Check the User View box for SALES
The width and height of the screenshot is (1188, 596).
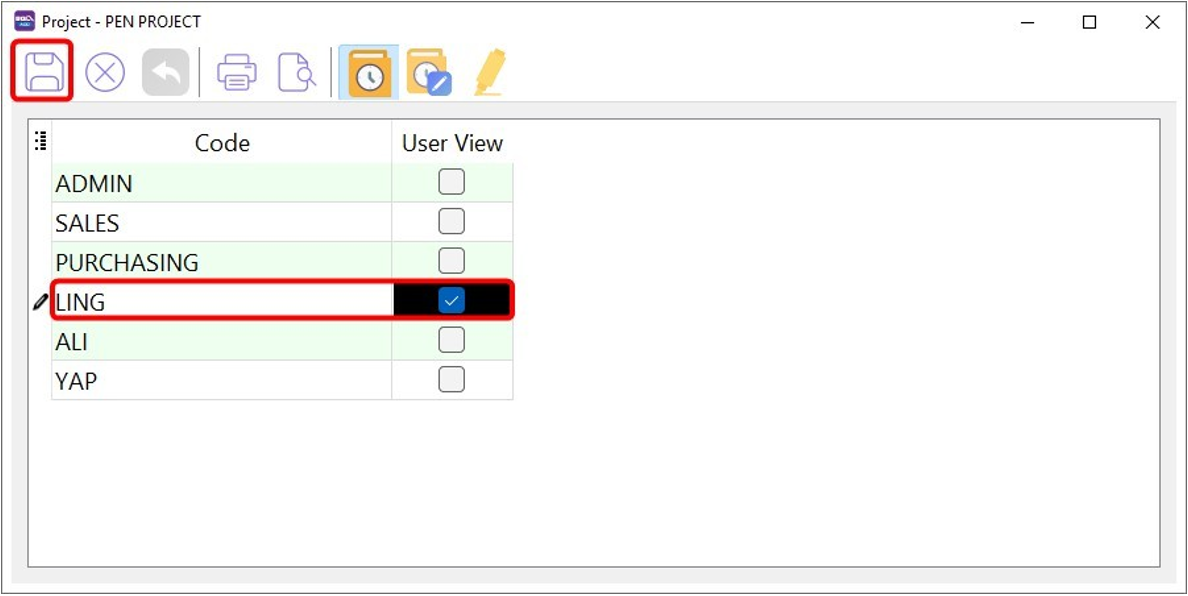tap(451, 220)
